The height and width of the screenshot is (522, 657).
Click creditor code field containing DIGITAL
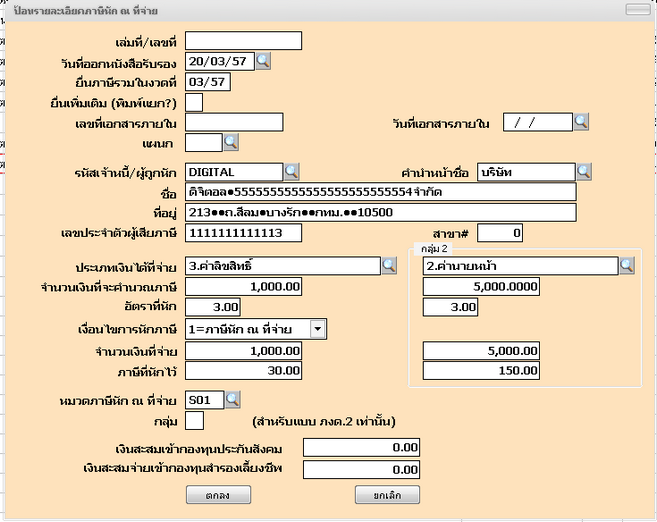(234, 172)
